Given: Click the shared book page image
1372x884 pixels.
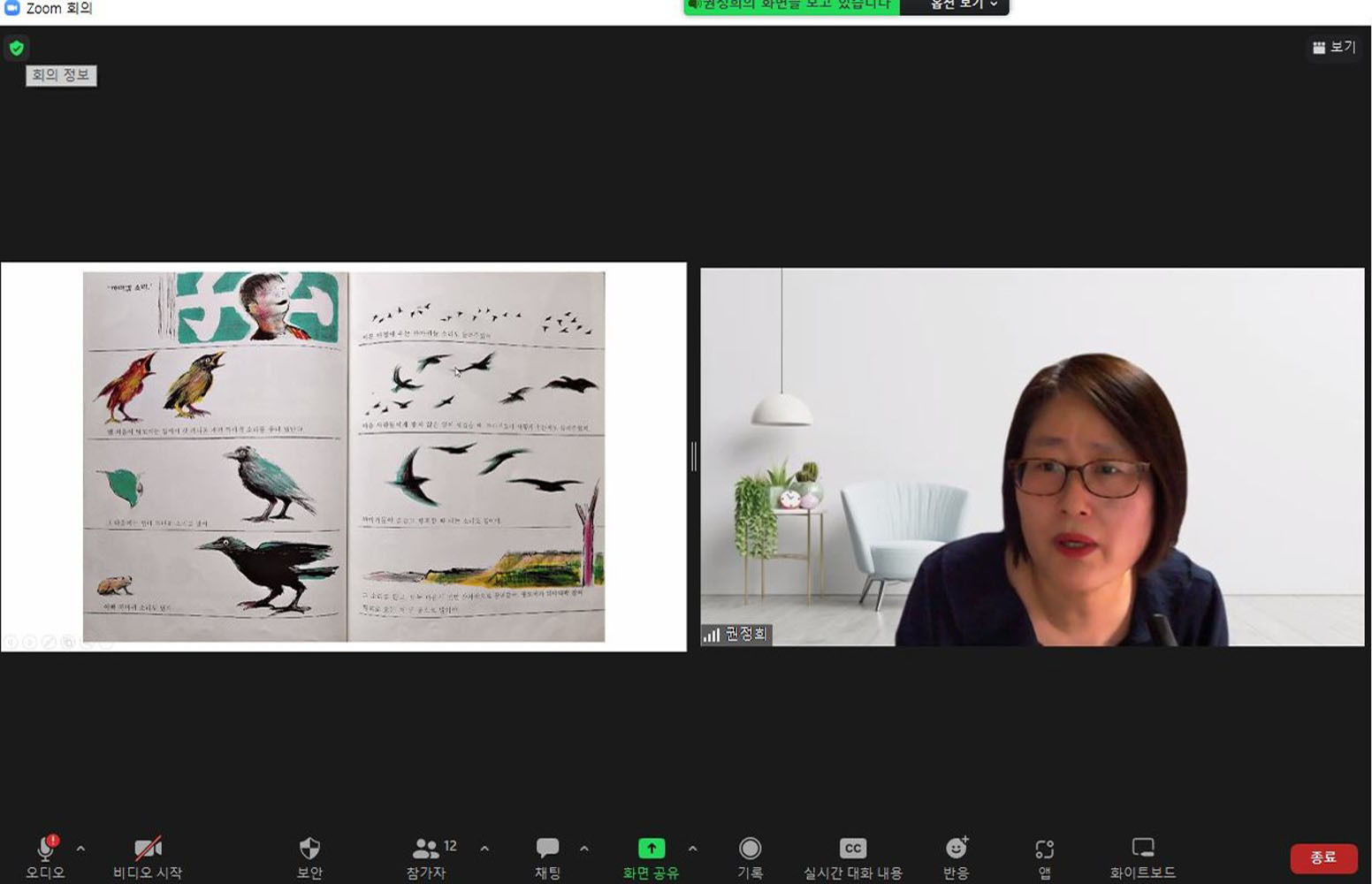Looking at the screenshot, I should point(344,456).
